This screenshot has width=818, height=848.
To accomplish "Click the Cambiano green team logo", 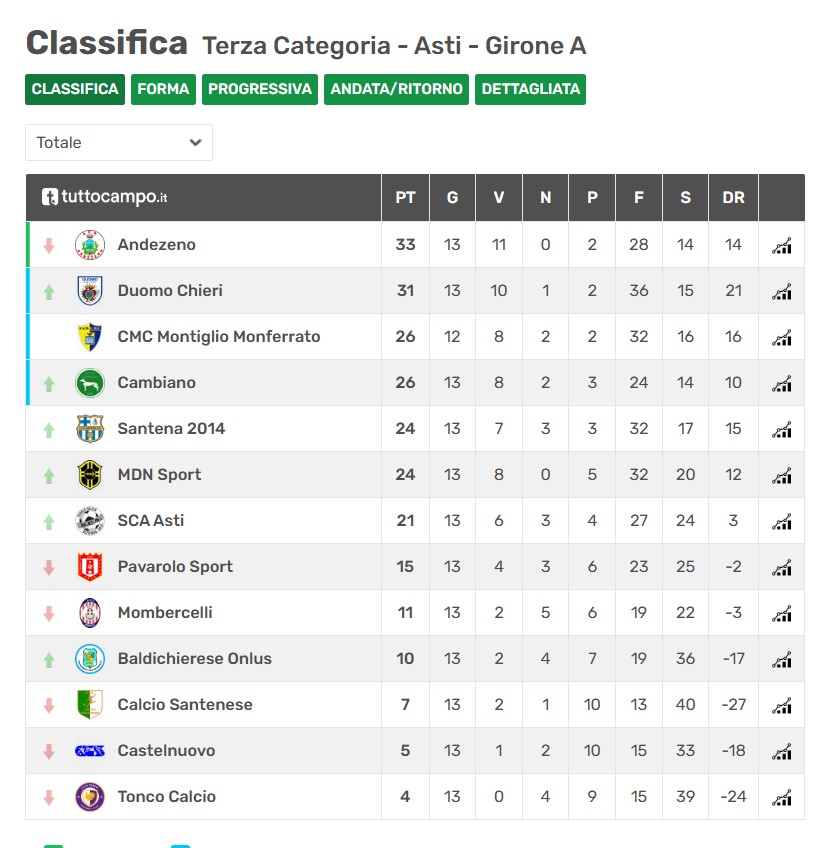I will 90,383.
